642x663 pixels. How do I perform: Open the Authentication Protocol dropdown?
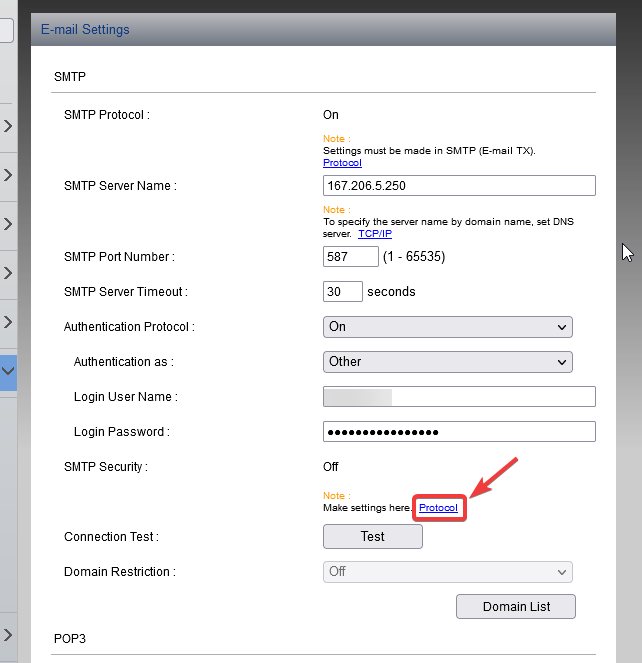(x=447, y=327)
